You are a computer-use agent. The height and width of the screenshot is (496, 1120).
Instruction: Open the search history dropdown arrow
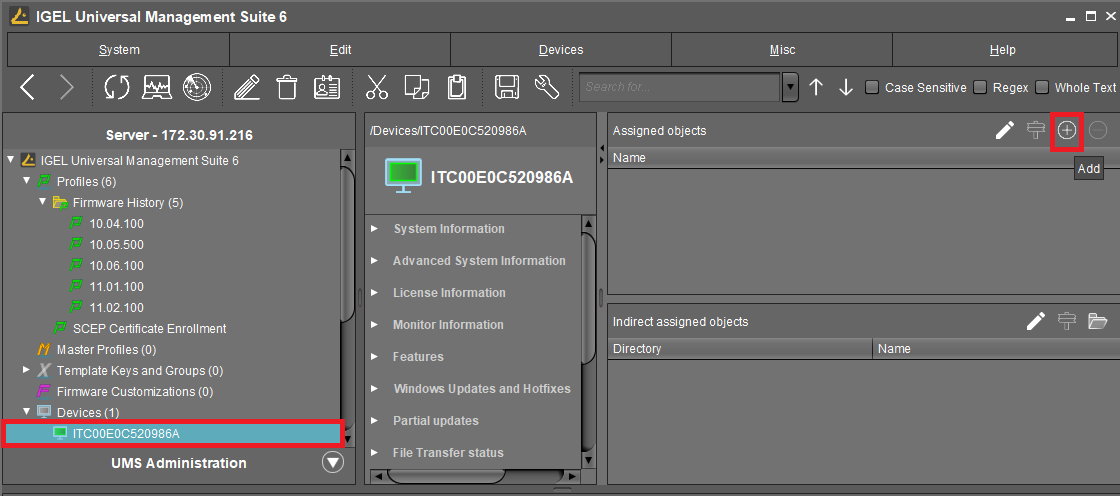tap(790, 87)
